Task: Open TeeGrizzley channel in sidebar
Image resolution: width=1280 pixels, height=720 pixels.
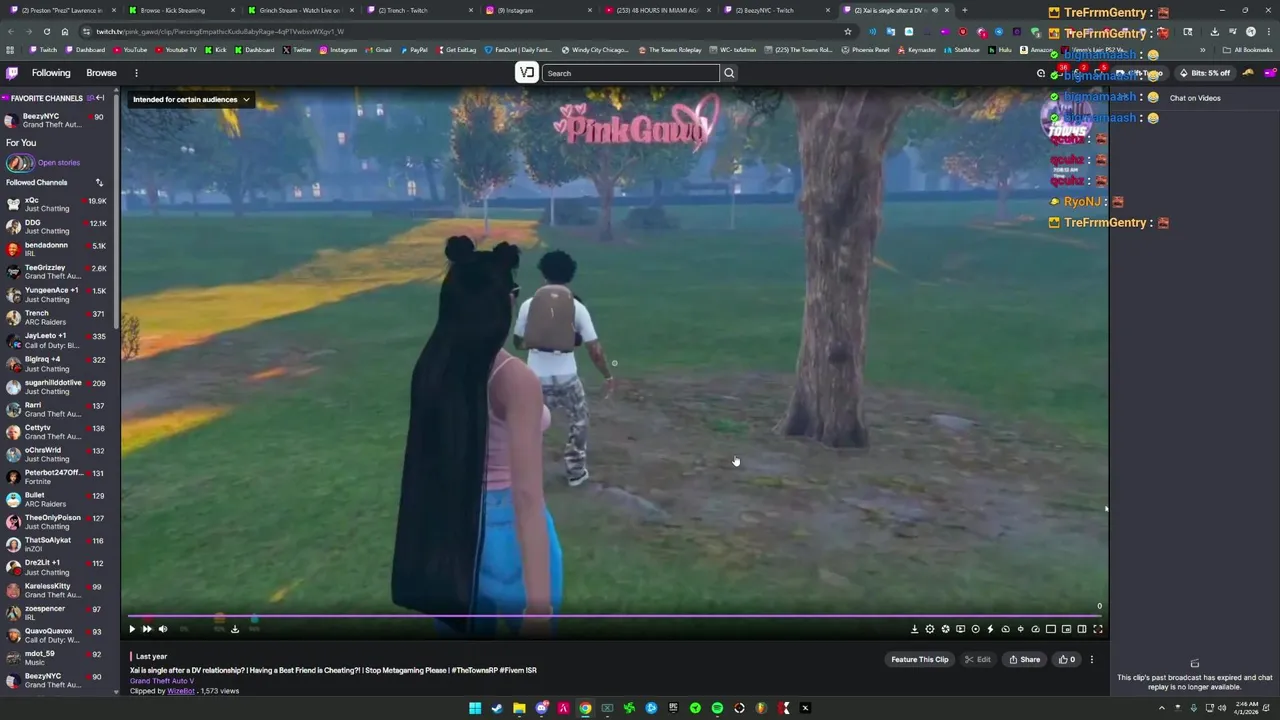Action: (x=57, y=272)
